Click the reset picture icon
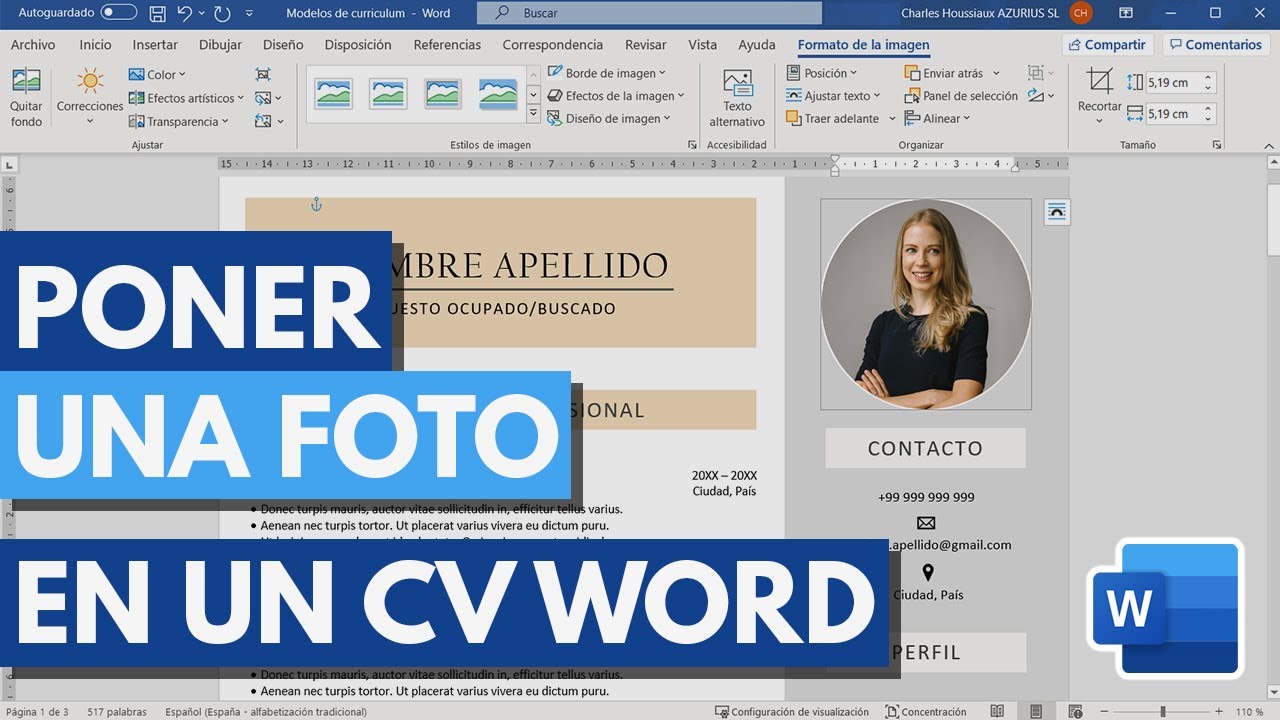Image resolution: width=1280 pixels, height=720 pixels. click(x=263, y=121)
